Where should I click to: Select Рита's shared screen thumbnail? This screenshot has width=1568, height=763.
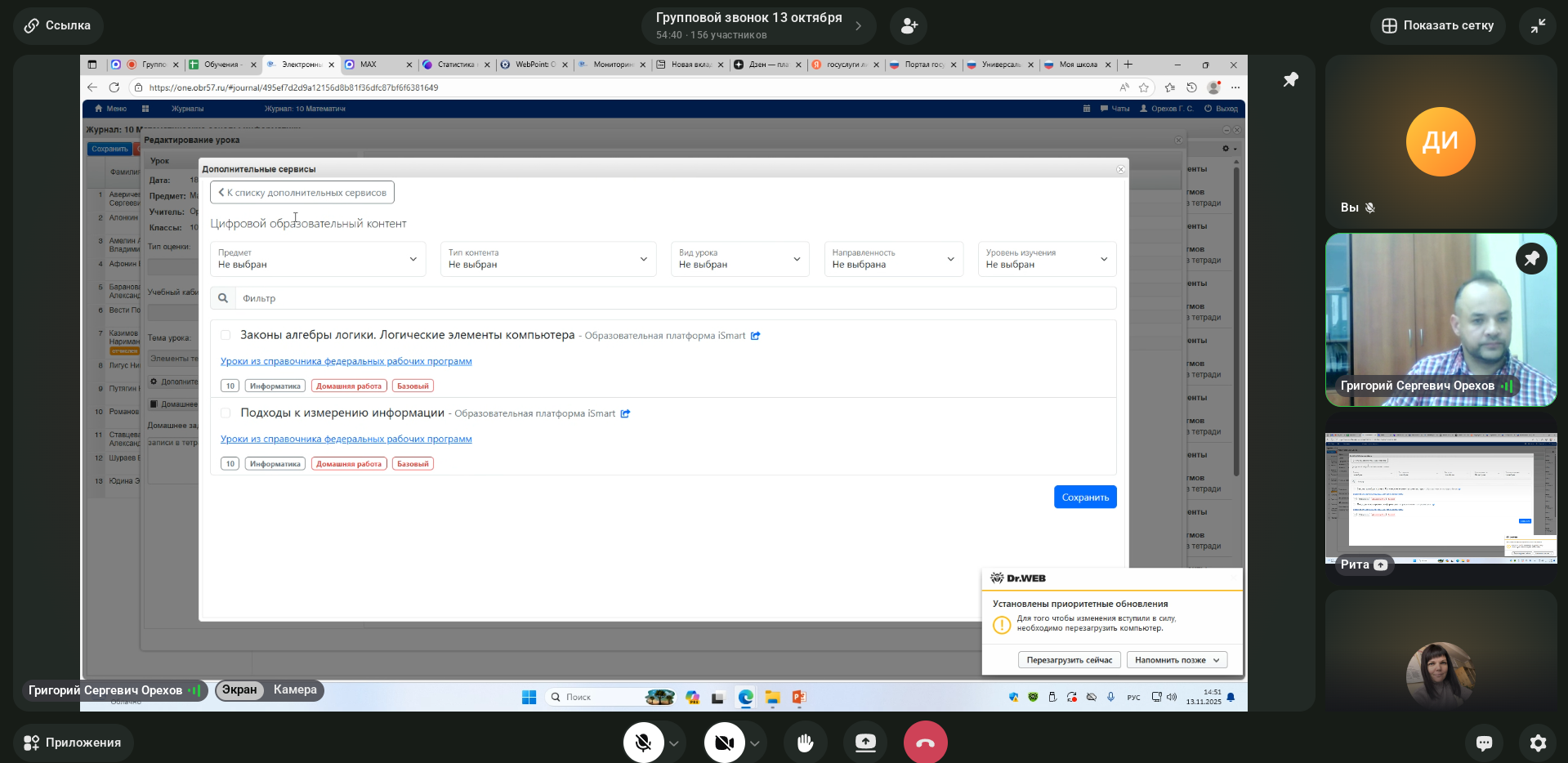click(1441, 498)
